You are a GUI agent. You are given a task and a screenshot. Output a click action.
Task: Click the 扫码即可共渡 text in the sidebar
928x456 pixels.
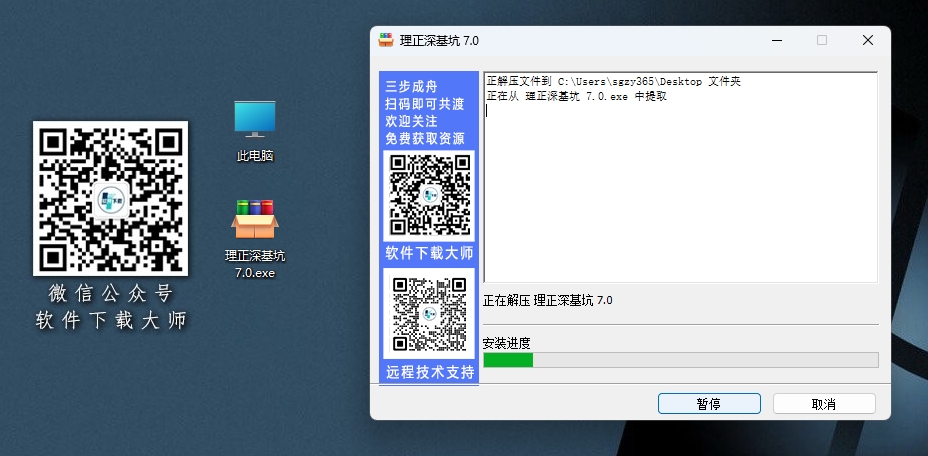[425, 104]
